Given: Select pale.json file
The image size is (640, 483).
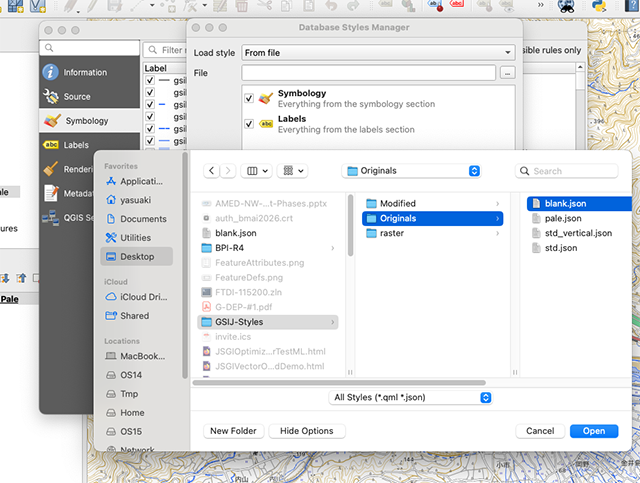Looking at the screenshot, I should [x=580, y=218].
